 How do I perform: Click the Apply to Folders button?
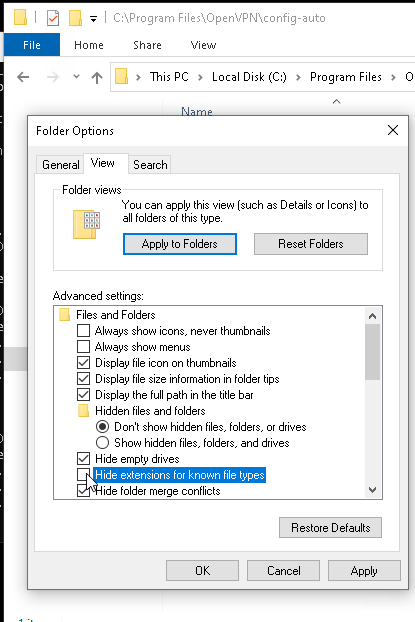pos(180,244)
